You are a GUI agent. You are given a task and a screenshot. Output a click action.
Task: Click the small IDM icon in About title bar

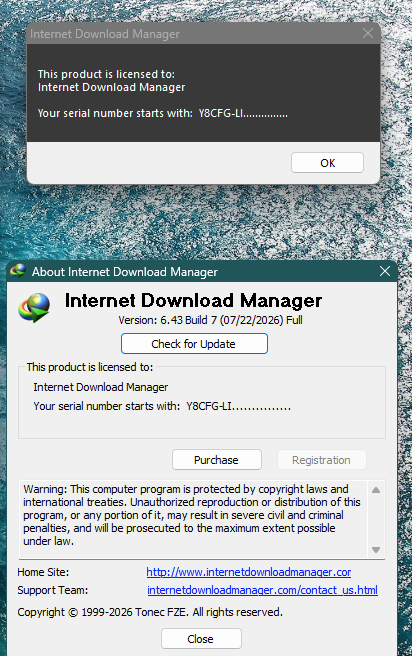[18, 272]
